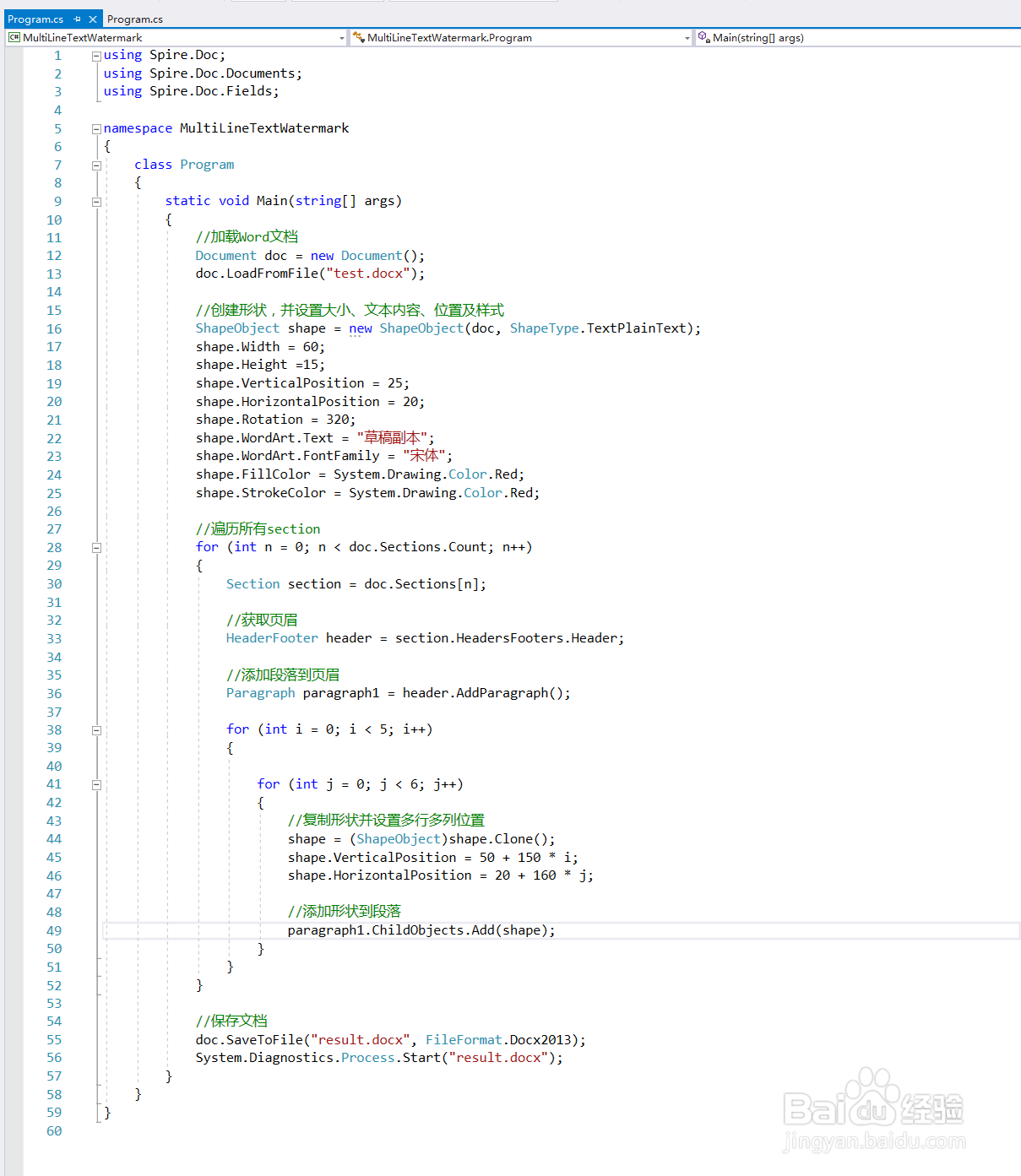This screenshot has width=1021, height=1176.
Task: Click the namespace name MultiLineTextWatermark in code
Action: tap(264, 128)
